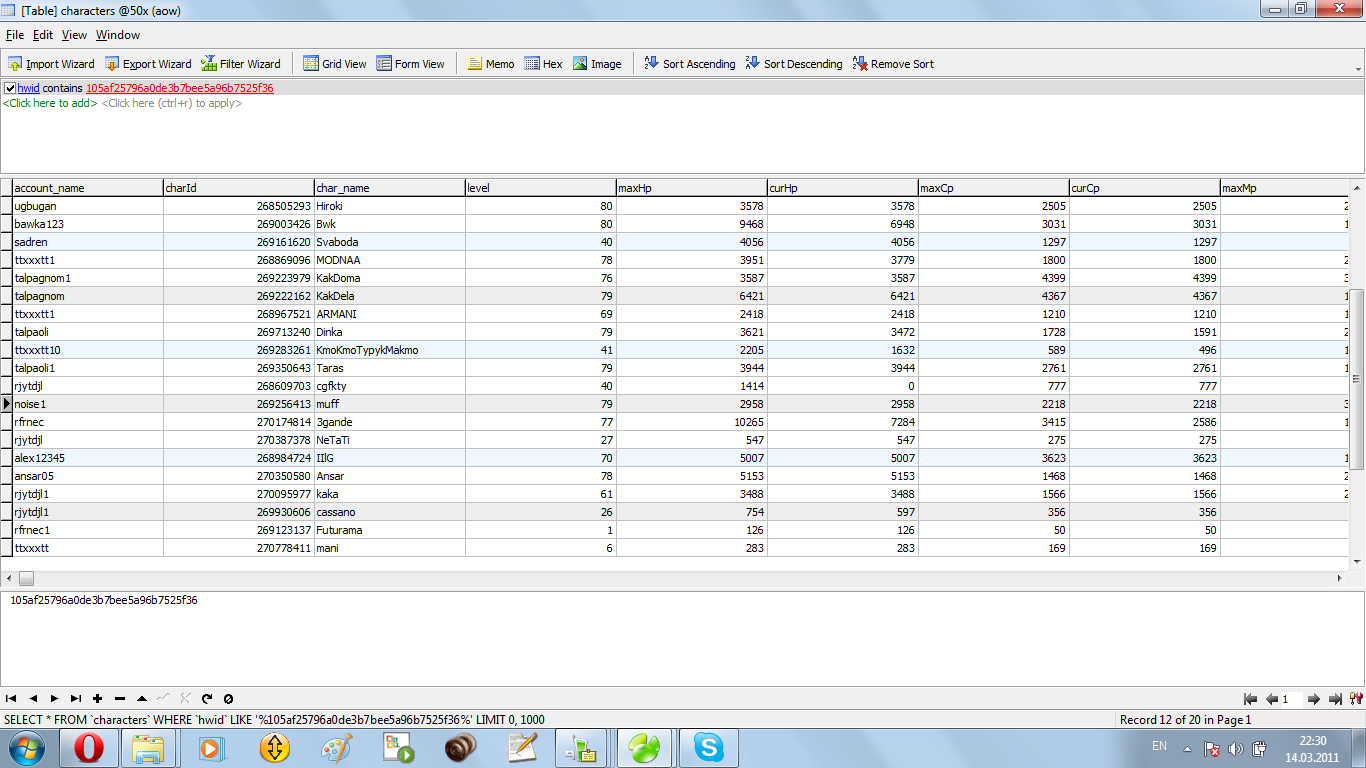Open the toolbar overflow arrow

click(x=1359, y=69)
